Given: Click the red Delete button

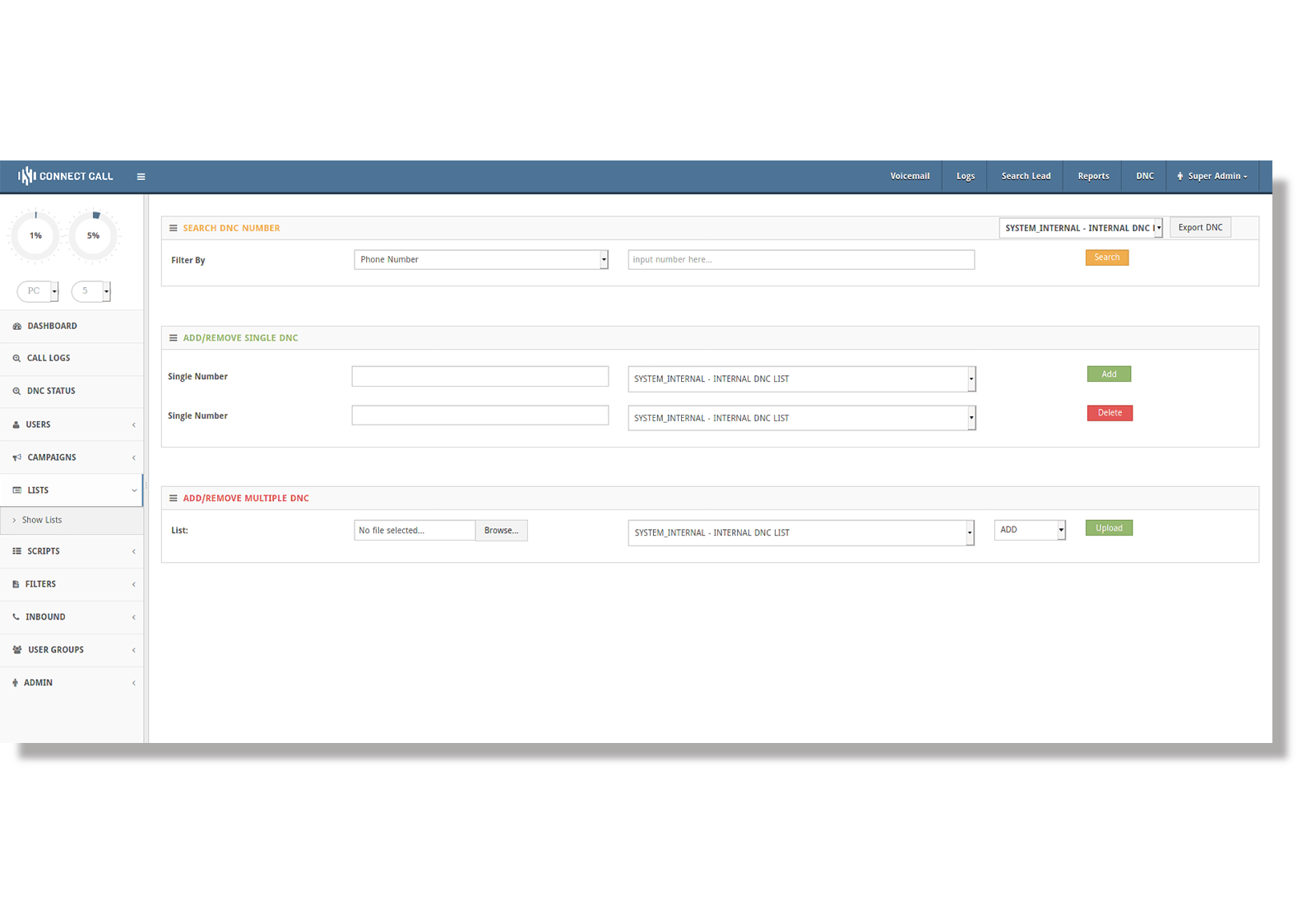Looking at the screenshot, I should pos(1109,413).
